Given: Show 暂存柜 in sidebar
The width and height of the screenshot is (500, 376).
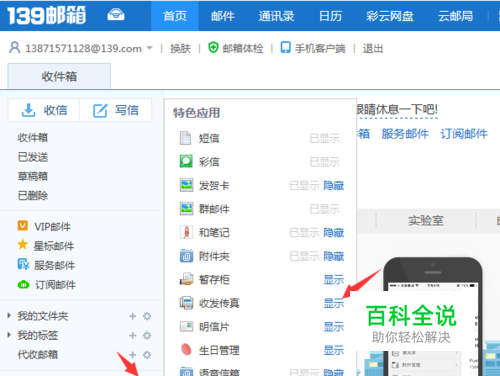Looking at the screenshot, I should coord(334,279).
